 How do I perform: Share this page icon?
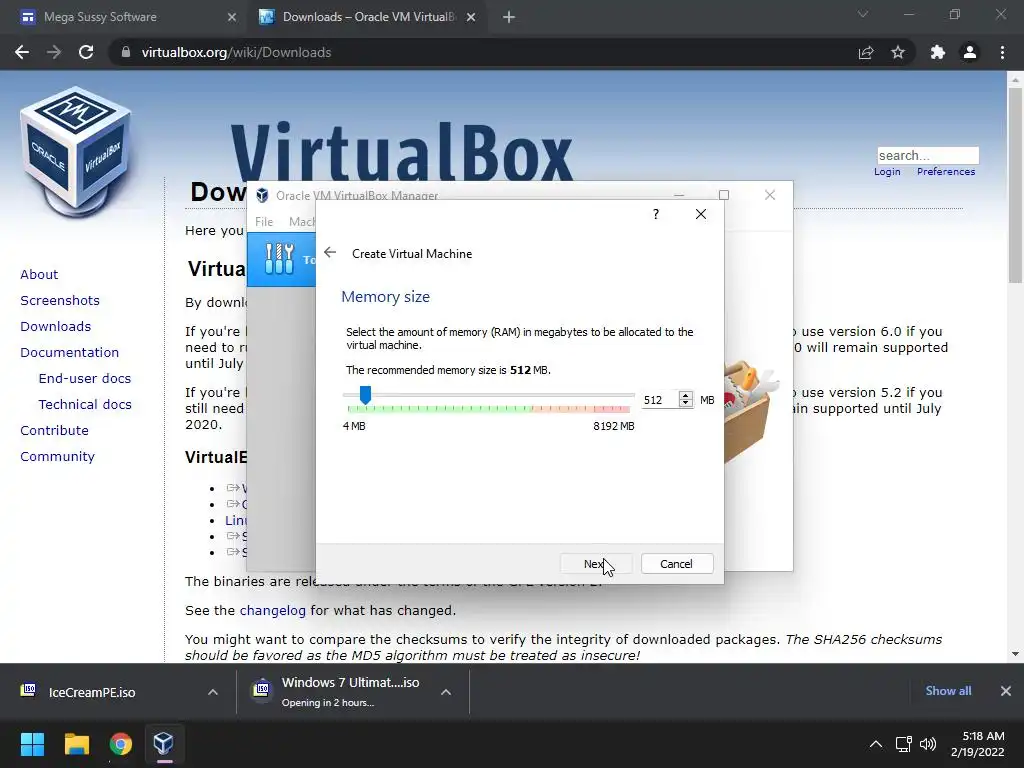(x=866, y=52)
